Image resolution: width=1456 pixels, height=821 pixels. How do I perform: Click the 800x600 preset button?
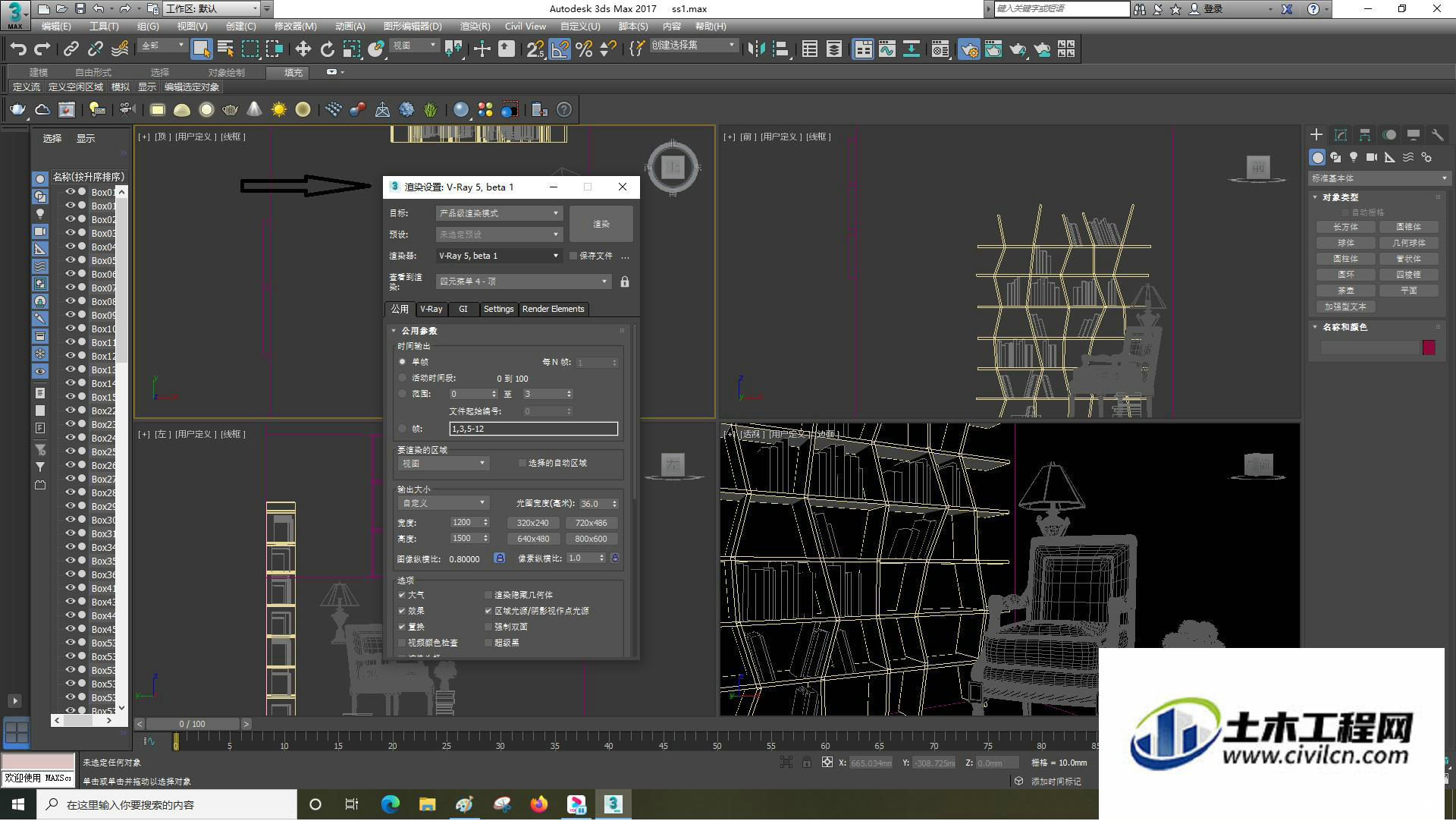591,539
